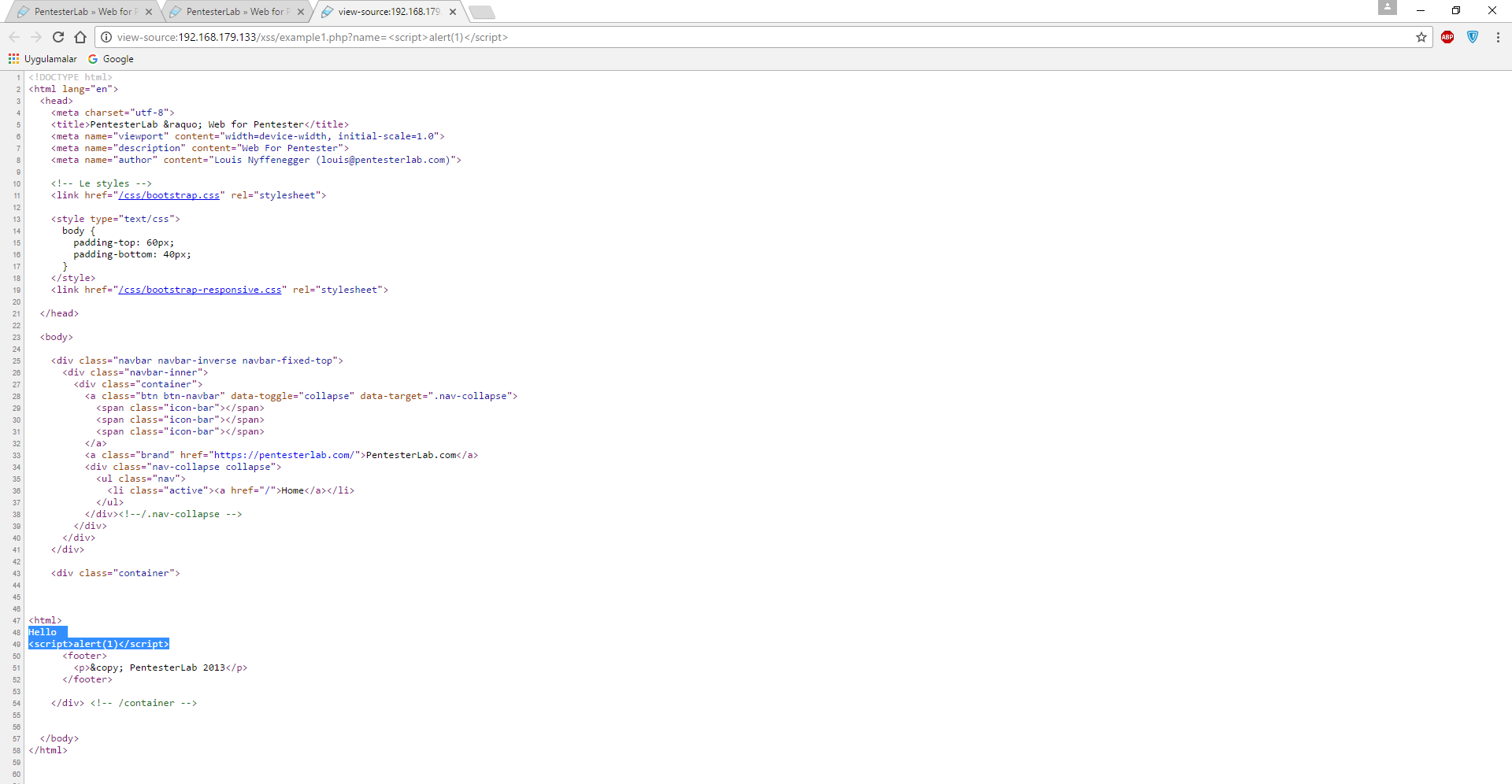Image resolution: width=1512 pixels, height=784 pixels.
Task: Switch to the first PentesterLab tab
Action: click(x=84, y=12)
